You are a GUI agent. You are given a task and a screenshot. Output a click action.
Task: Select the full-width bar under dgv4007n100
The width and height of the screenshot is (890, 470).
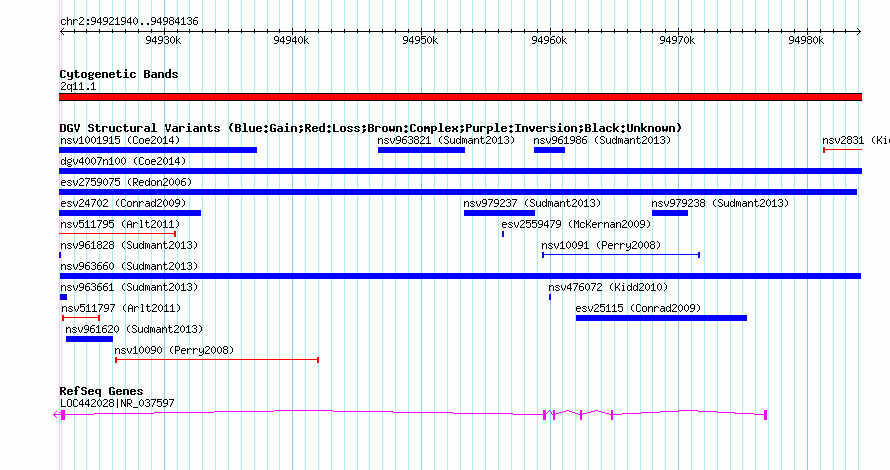tap(460, 171)
